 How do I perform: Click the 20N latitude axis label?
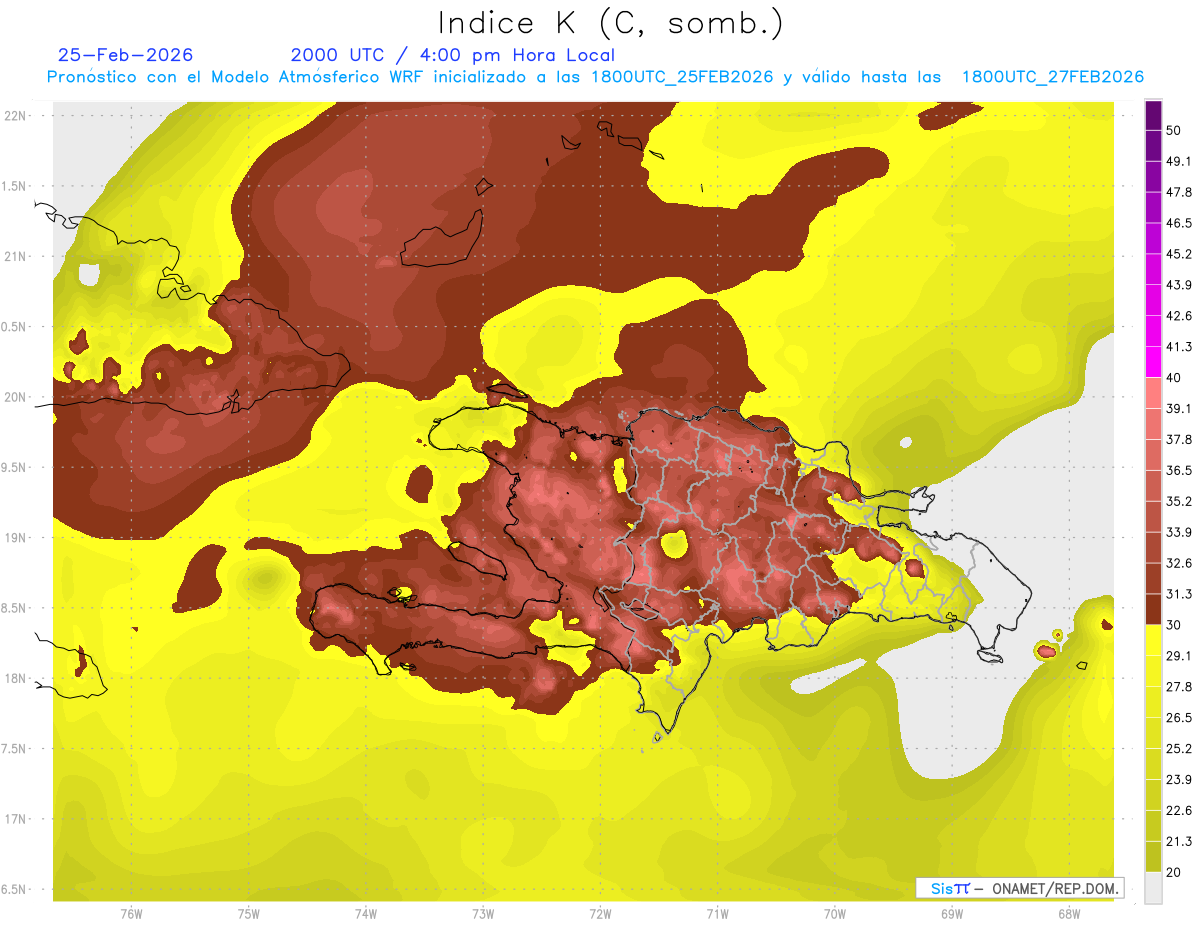[x=17, y=397]
